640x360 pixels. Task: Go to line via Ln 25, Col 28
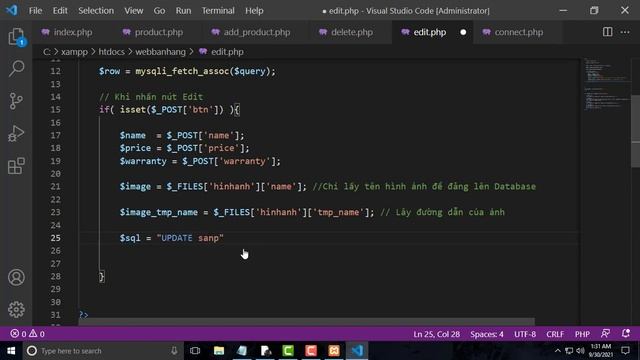(436, 334)
